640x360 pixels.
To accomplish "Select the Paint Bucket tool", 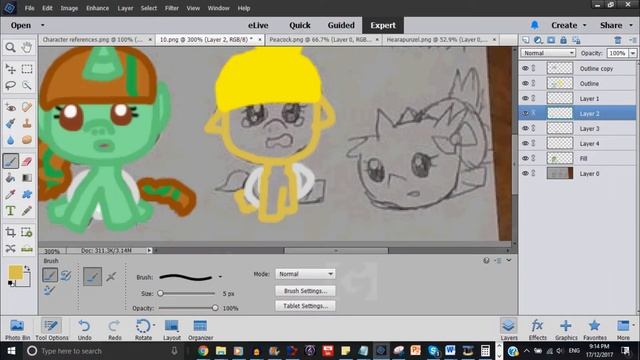I will 11,178.
